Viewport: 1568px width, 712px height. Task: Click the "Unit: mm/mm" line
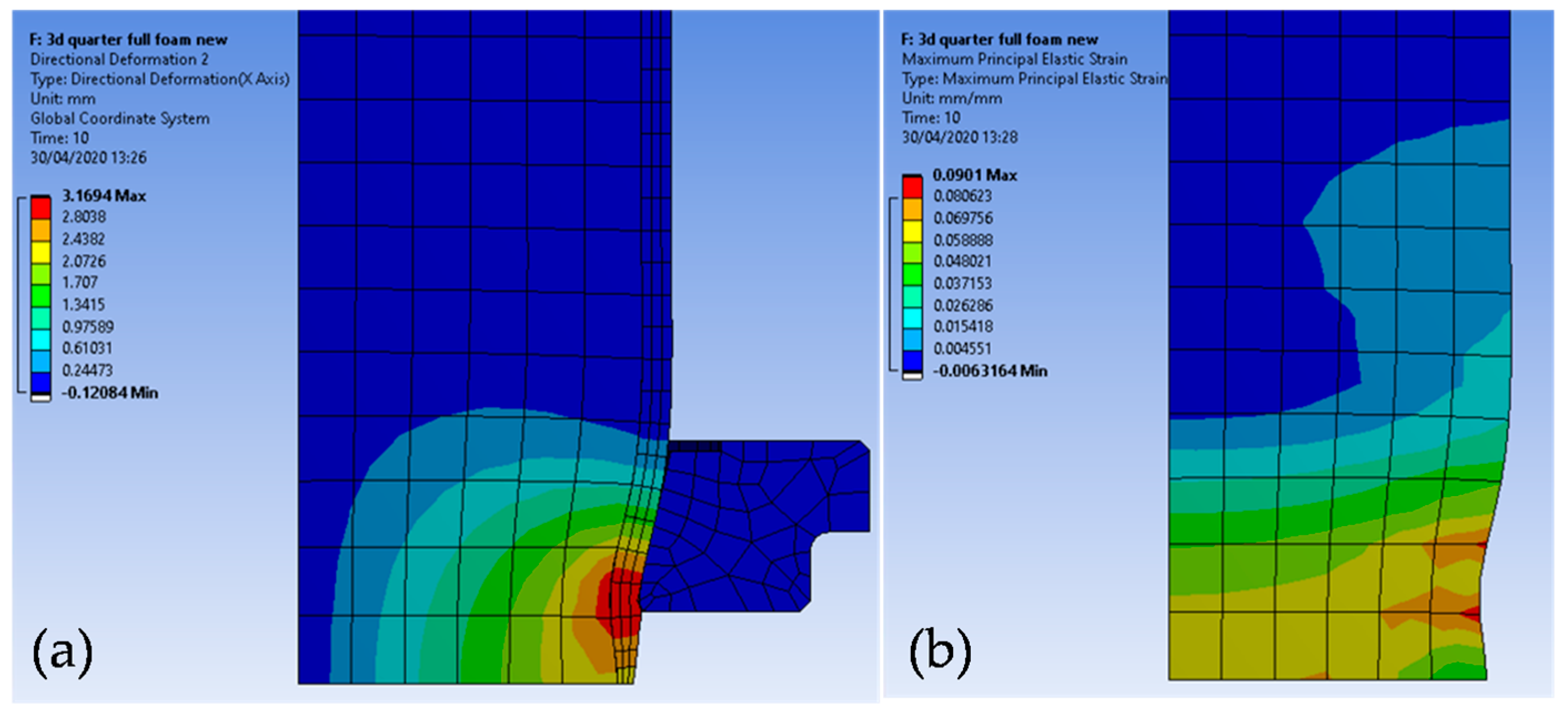click(x=952, y=99)
